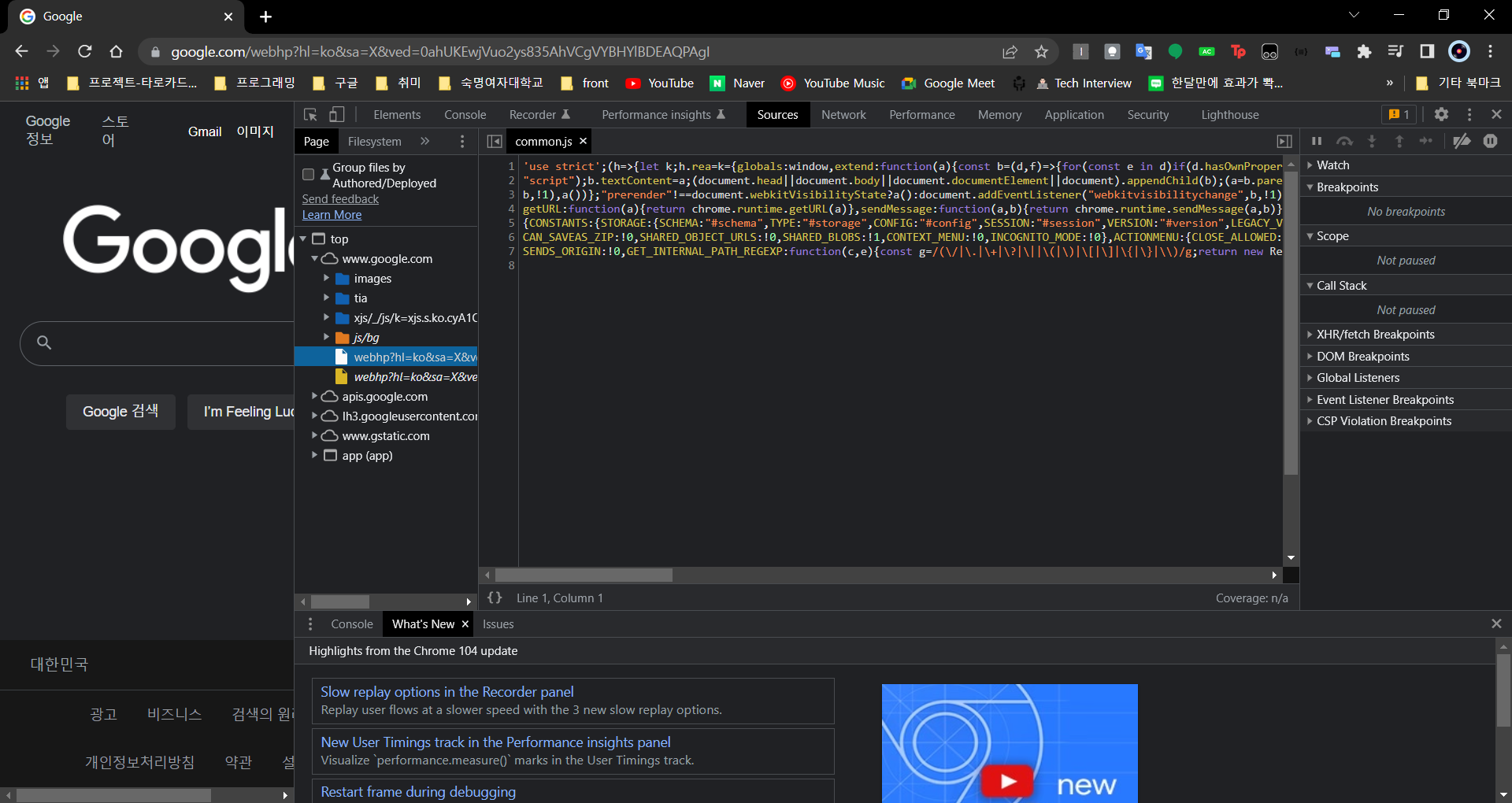
Task: Expand www.gstatic.com domain node
Action: click(314, 435)
